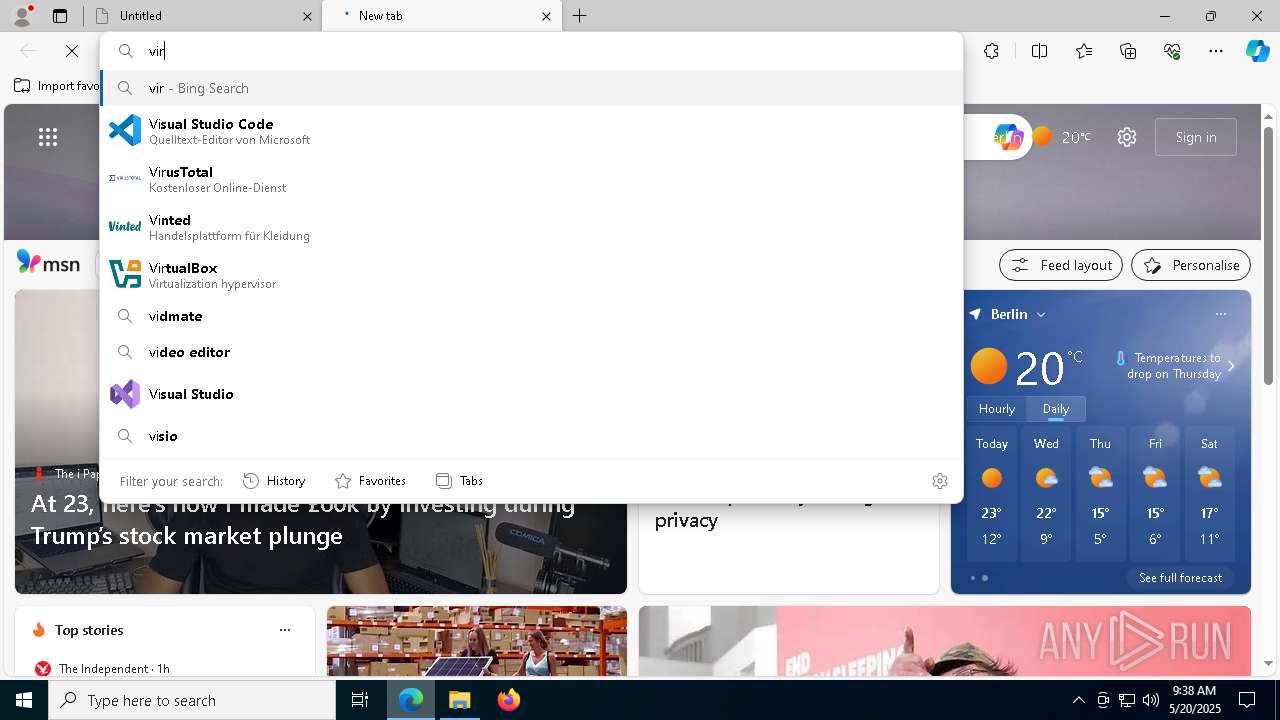1280x720 pixels.
Task: Open File Explorer from taskbar
Action: (x=460, y=700)
